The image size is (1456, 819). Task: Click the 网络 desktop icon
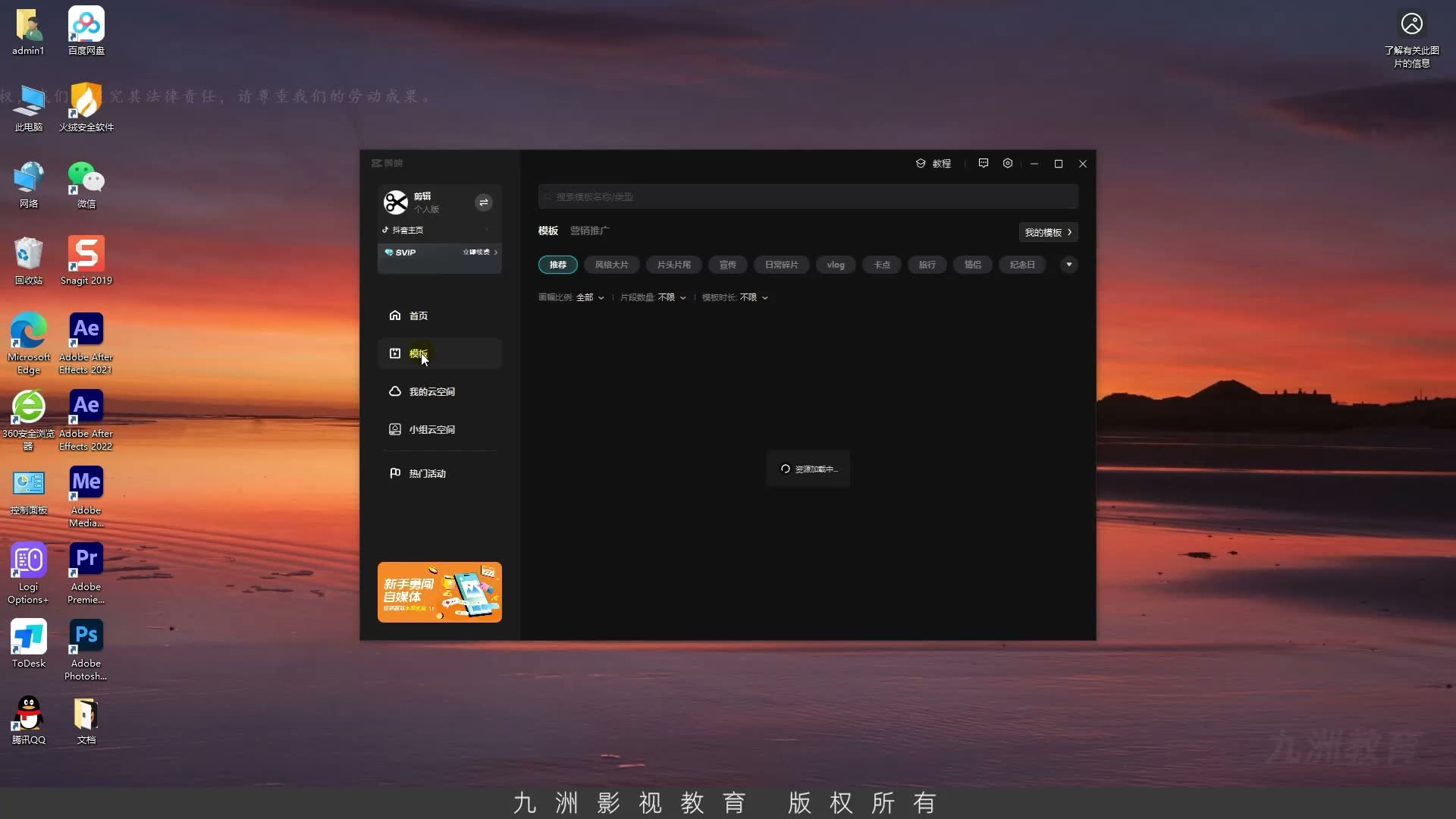29,184
